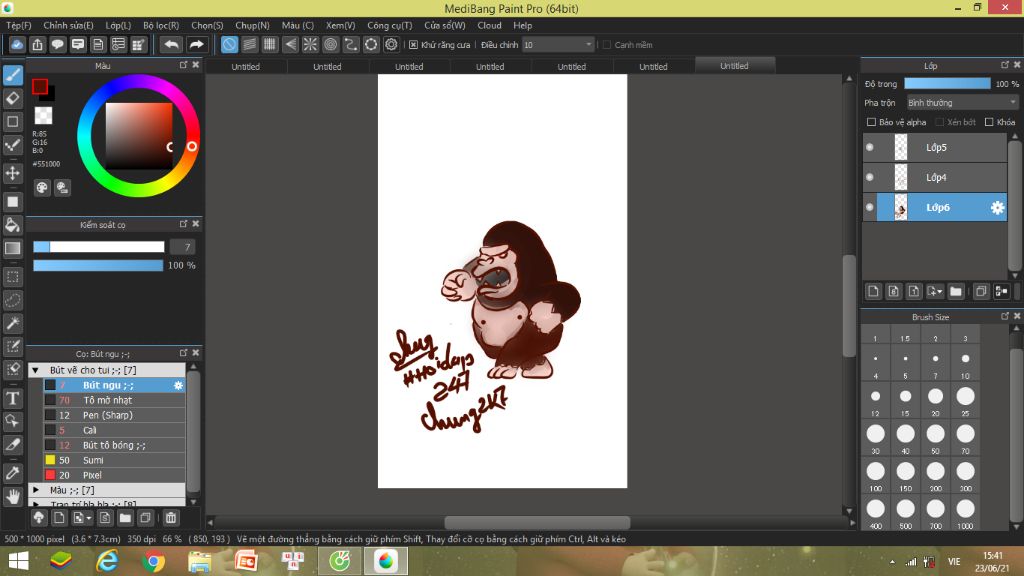Select the Fill rectangle tool
Image resolution: width=1024 pixels, height=576 pixels.
12,202
